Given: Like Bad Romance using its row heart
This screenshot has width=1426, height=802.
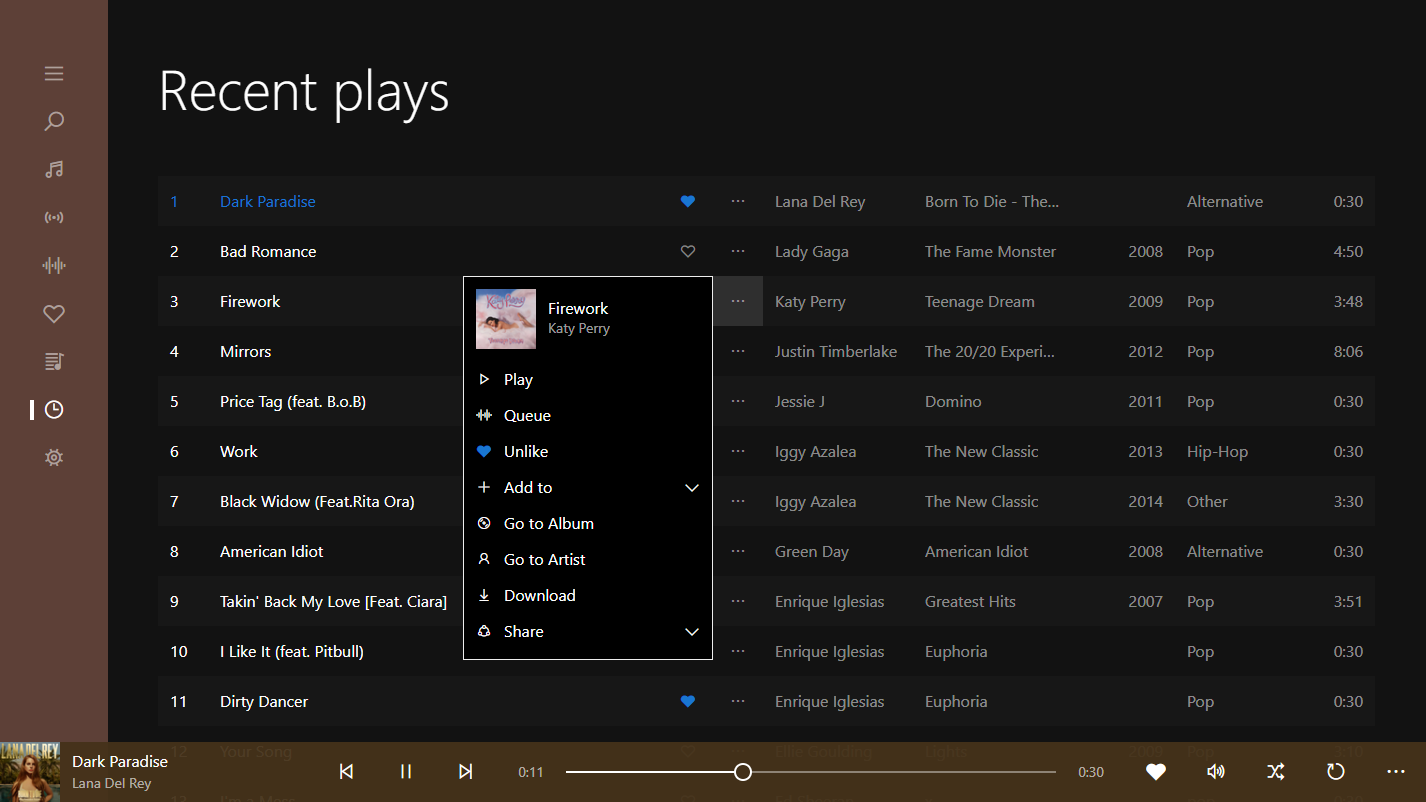Looking at the screenshot, I should [x=688, y=251].
